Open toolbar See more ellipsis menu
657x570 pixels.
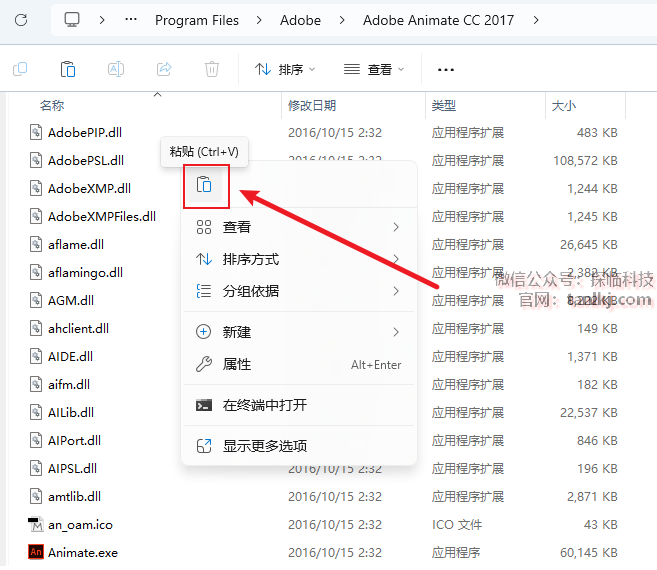[445, 70]
